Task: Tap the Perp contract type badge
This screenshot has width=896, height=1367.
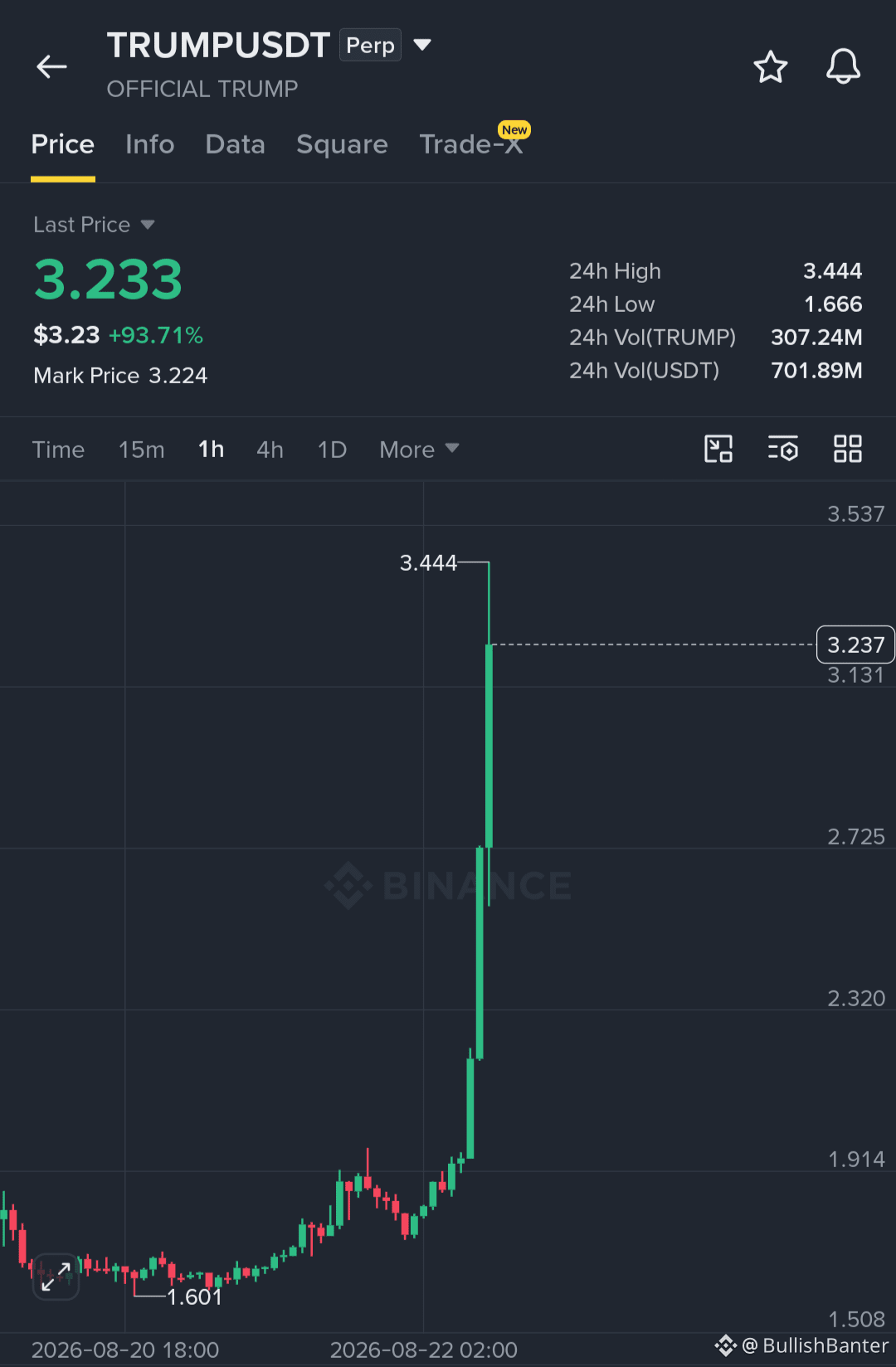Action: coord(370,45)
